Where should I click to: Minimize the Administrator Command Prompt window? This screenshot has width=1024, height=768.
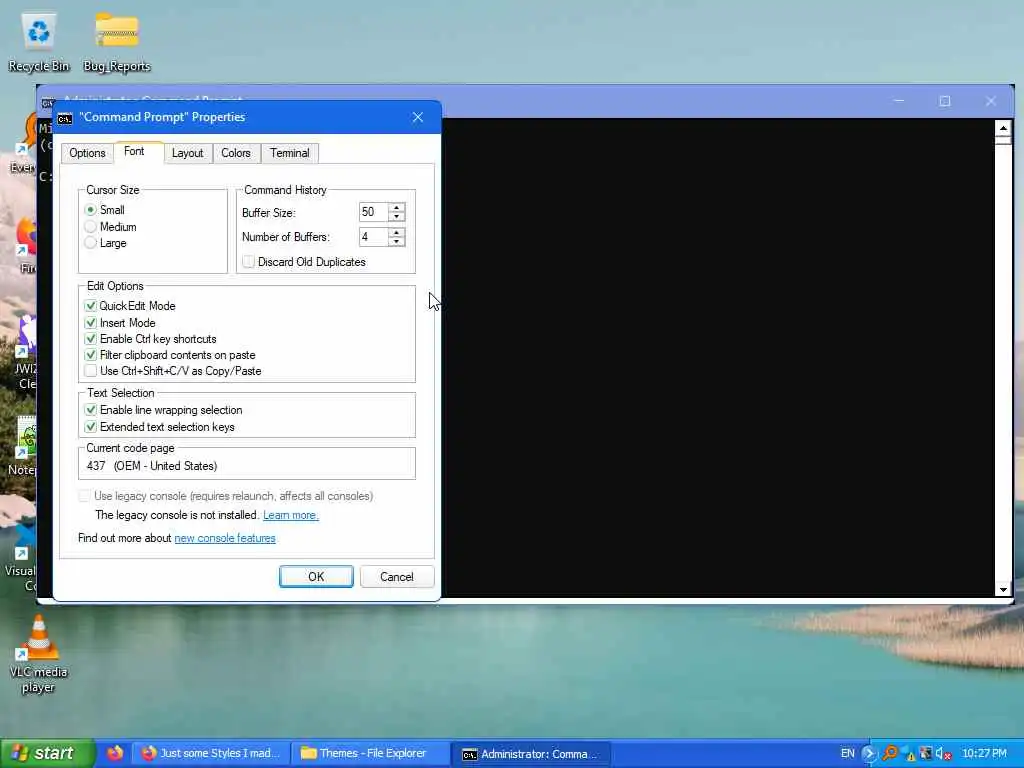899,101
